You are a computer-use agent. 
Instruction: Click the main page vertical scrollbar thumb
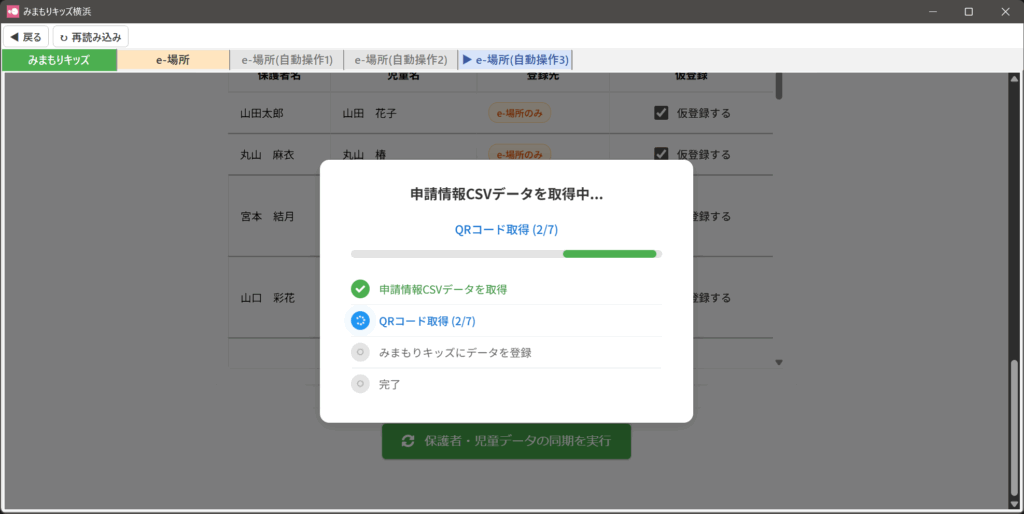pos(1016,430)
